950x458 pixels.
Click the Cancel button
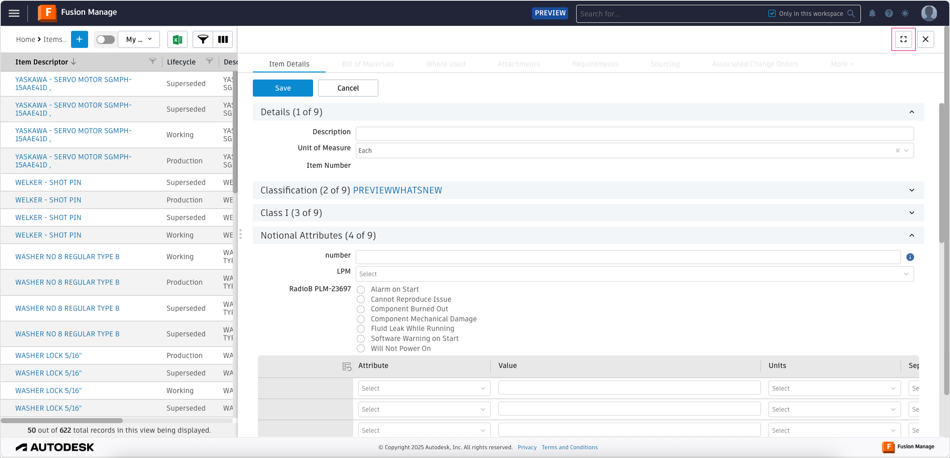click(348, 88)
